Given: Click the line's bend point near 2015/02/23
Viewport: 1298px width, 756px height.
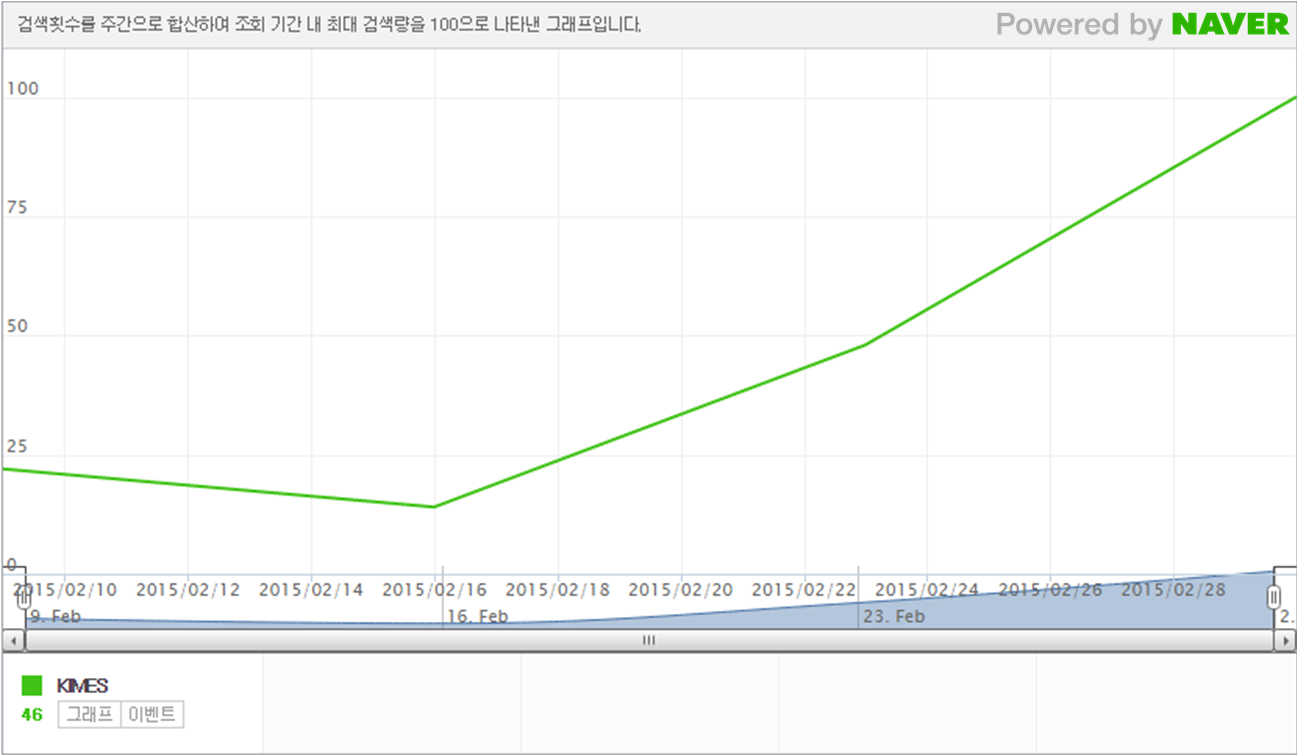Looking at the screenshot, I should tap(864, 345).
